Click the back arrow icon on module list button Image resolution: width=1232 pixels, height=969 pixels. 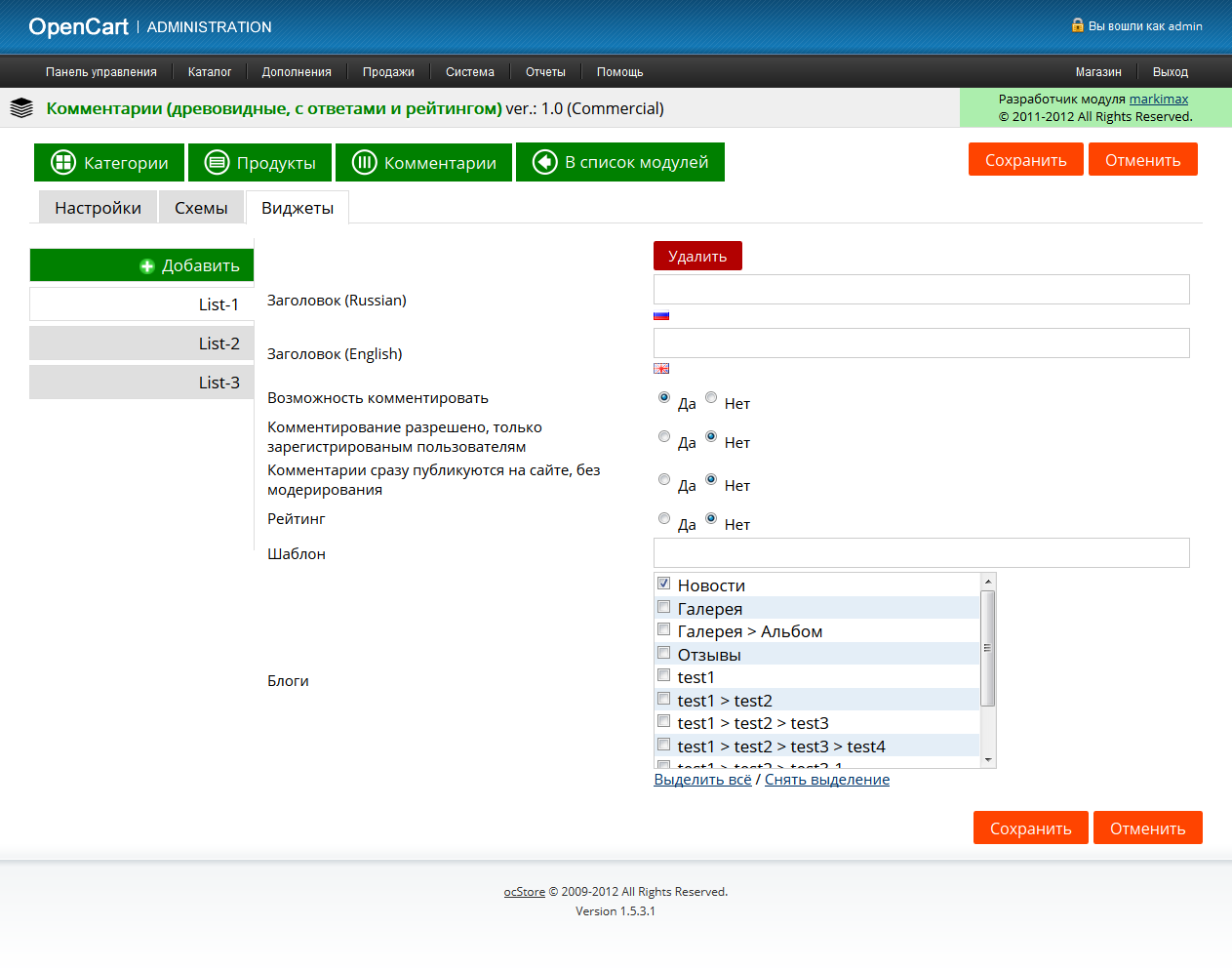click(x=544, y=162)
